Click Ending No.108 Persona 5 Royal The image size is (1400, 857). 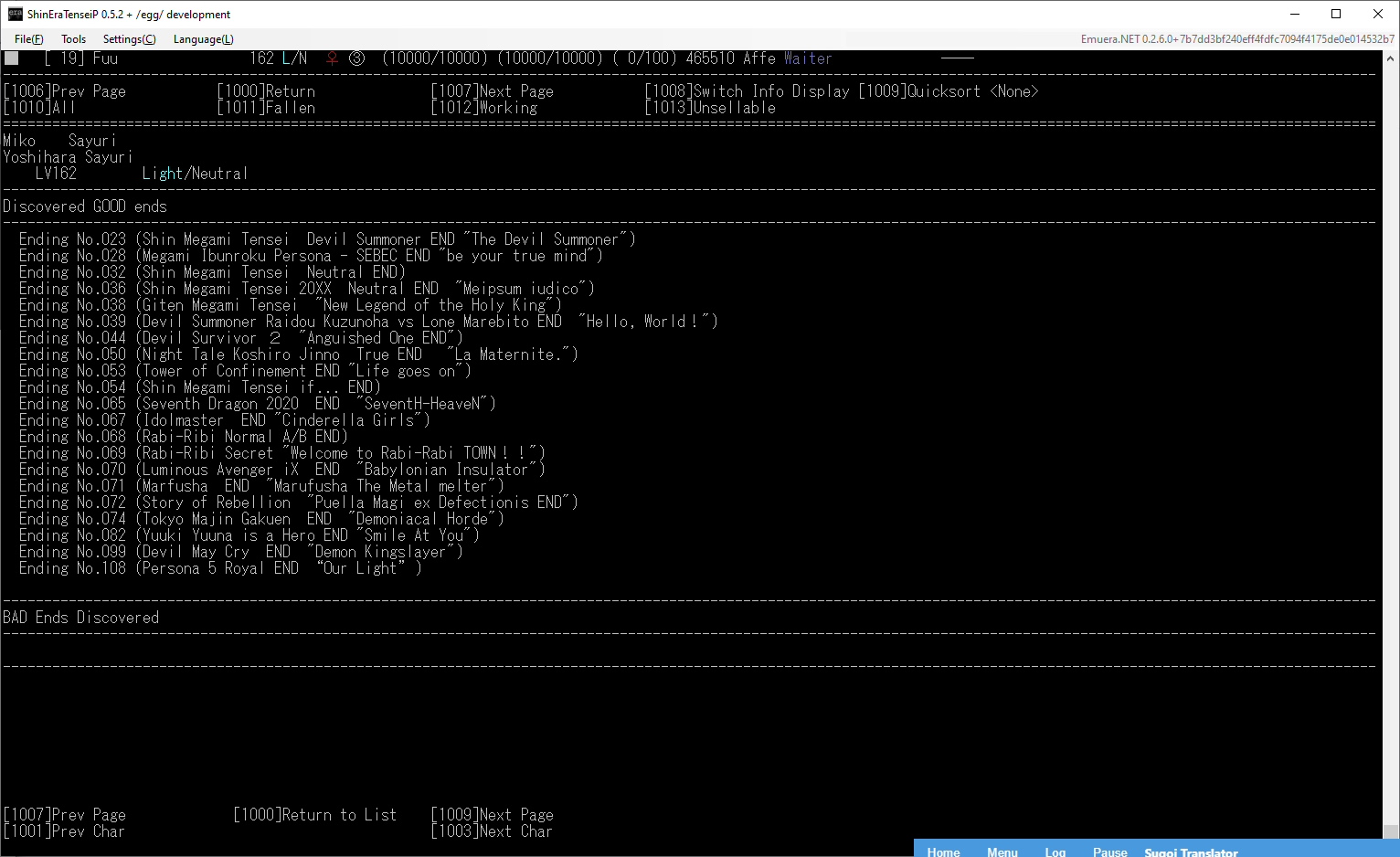point(220,568)
